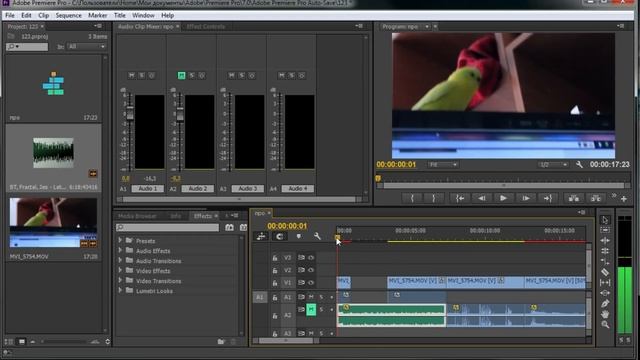Expand the Audio Effects folder
Screen dimensions: 640x360
tap(120, 250)
